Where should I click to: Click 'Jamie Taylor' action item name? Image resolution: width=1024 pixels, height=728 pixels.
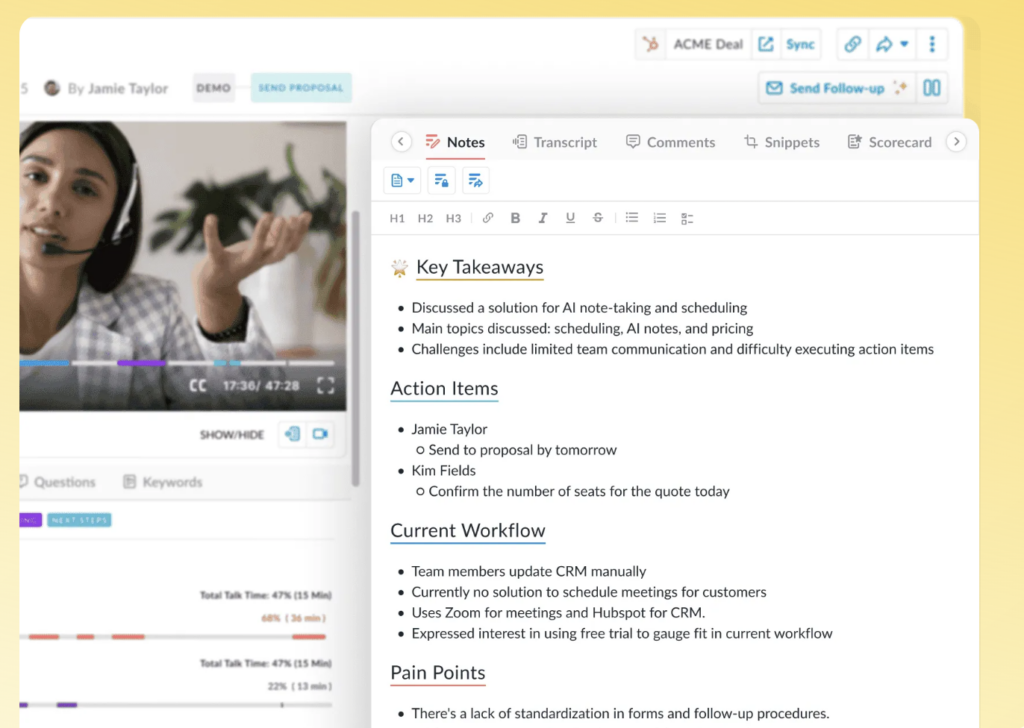449,430
